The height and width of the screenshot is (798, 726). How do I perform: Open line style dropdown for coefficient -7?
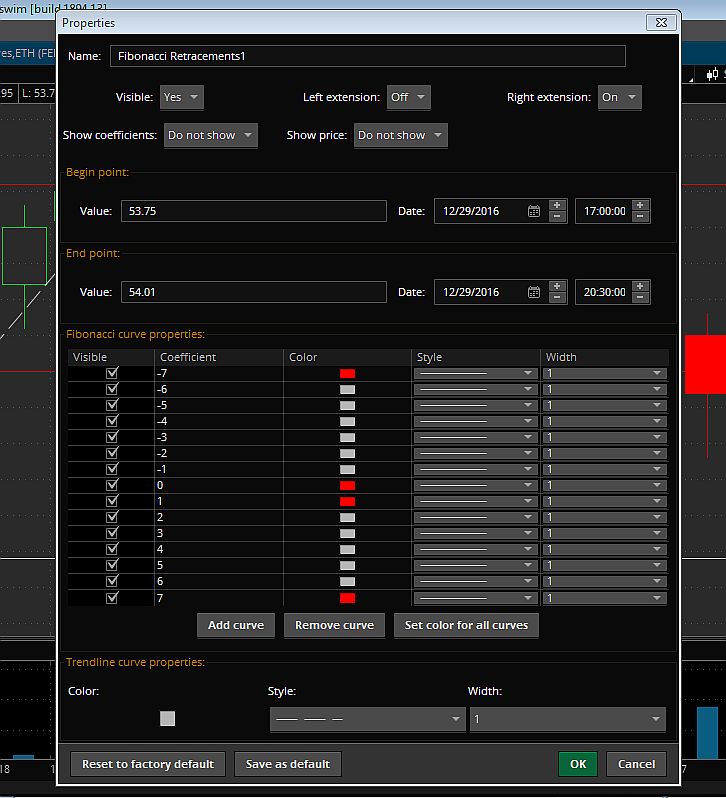tap(476, 373)
